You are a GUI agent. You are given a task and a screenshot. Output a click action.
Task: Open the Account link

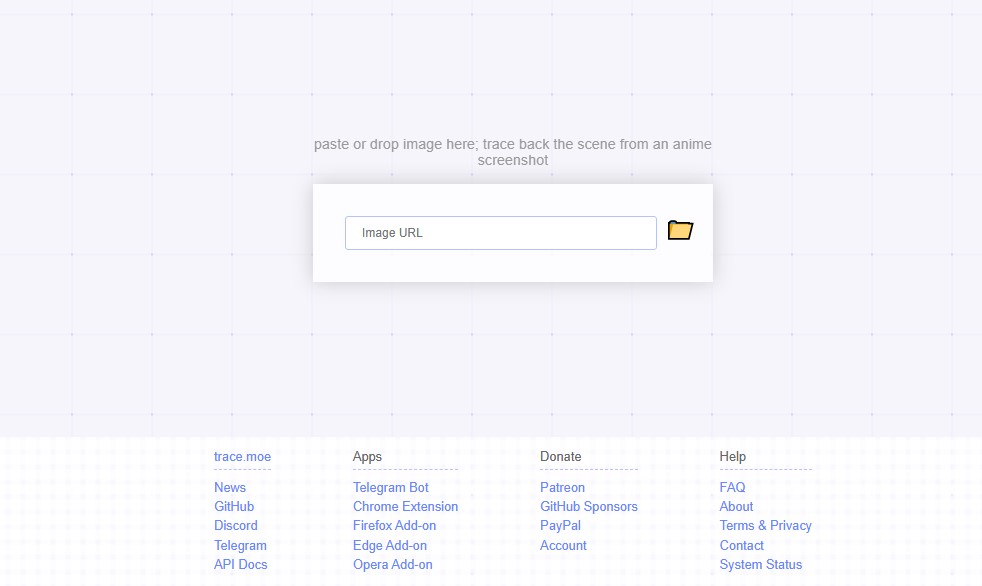(x=563, y=545)
